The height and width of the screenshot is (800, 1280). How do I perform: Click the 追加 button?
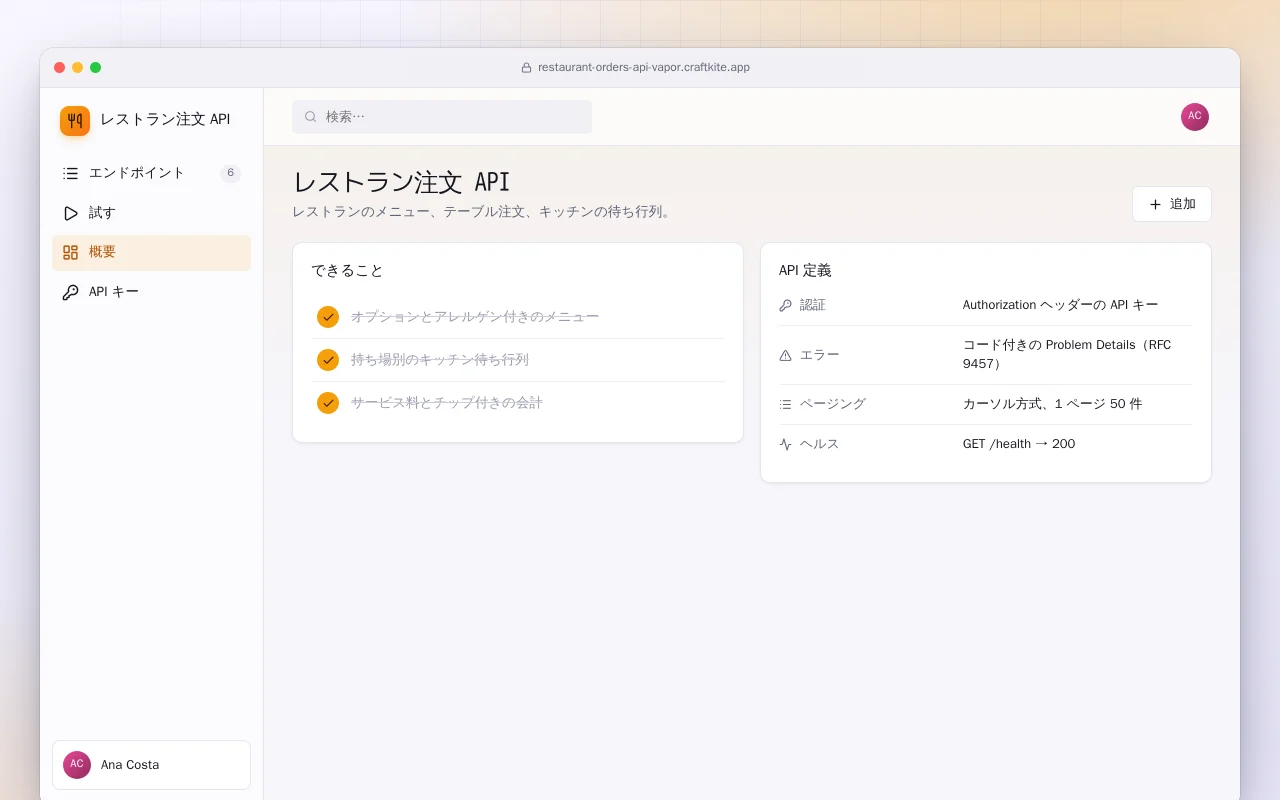click(x=1172, y=204)
